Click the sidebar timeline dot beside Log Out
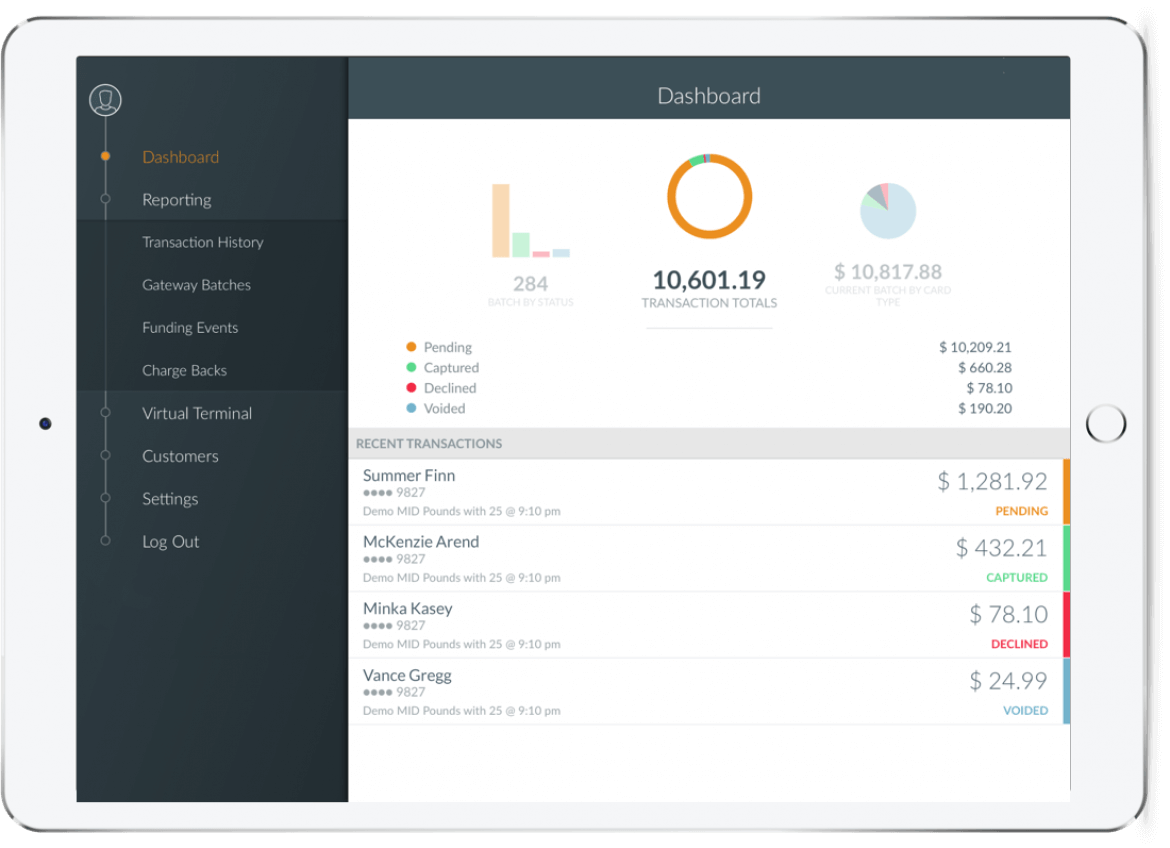1170x848 pixels. click(x=105, y=540)
